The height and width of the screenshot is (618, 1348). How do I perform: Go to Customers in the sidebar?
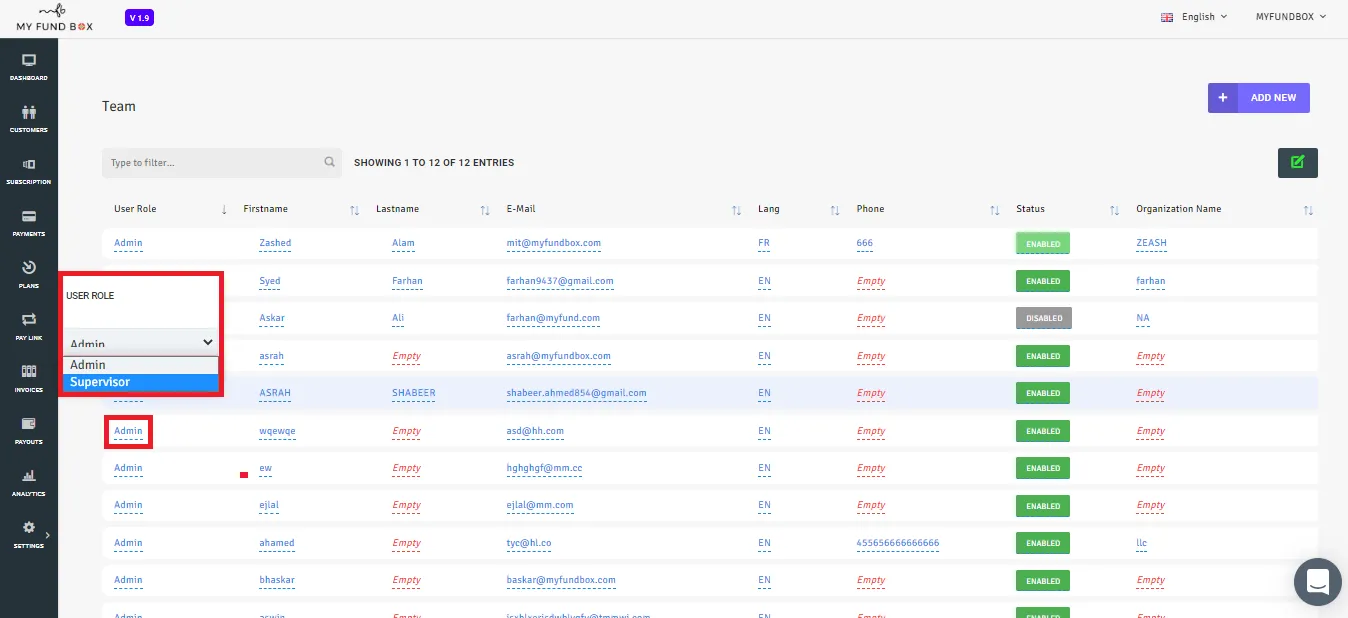click(29, 113)
